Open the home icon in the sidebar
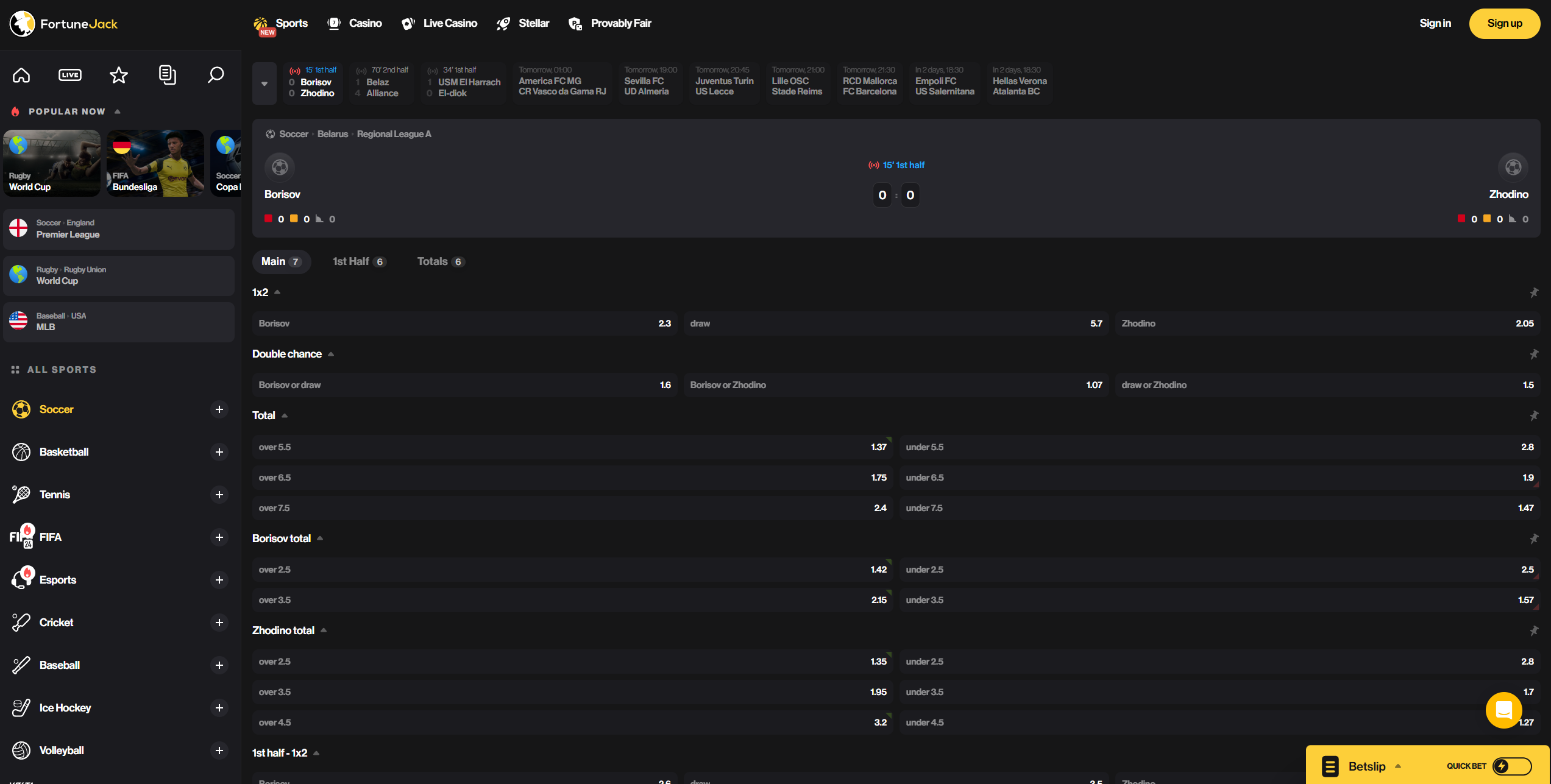 coord(21,75)
